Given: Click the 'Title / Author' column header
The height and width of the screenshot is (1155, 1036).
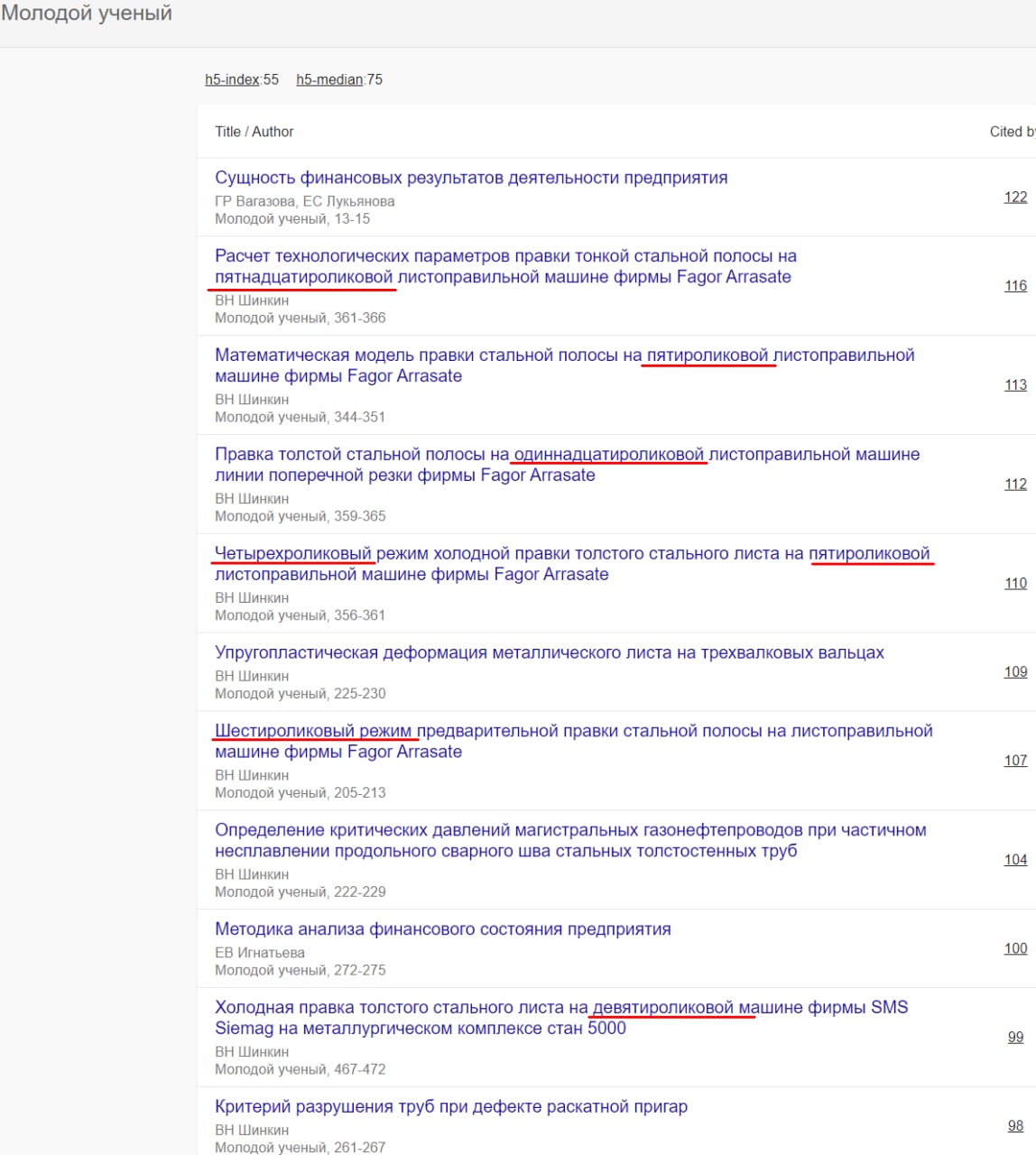Looking at the screenshot, I should (x=254, y=132).
